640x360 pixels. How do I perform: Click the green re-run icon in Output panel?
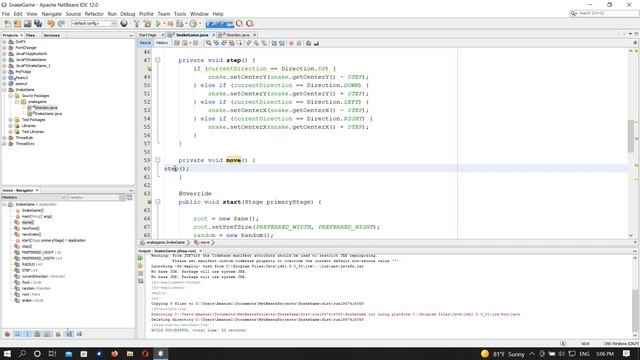pos(140,258)
